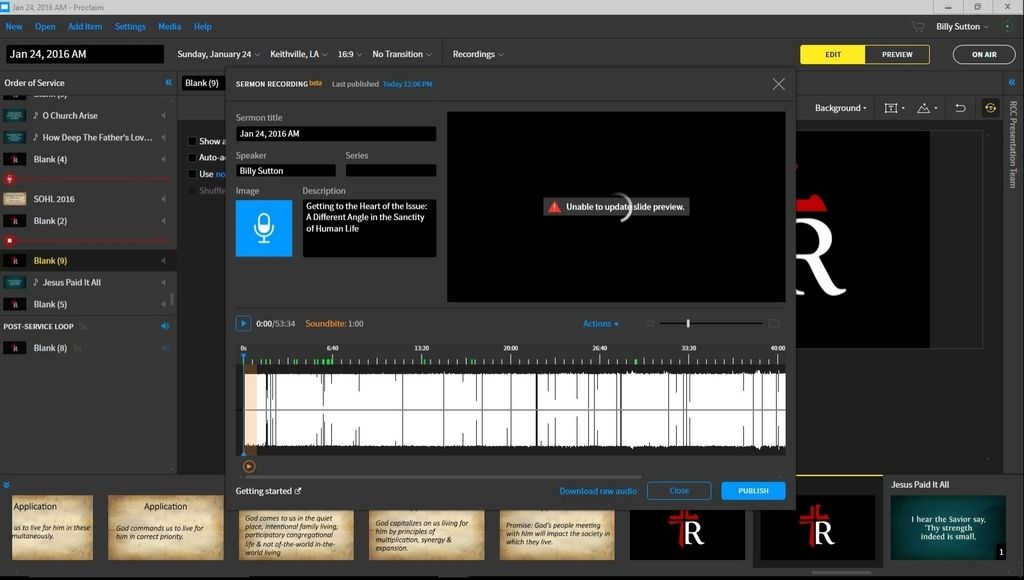Click the Series input field
The image size is (1024, 580).
pos(391,170)
